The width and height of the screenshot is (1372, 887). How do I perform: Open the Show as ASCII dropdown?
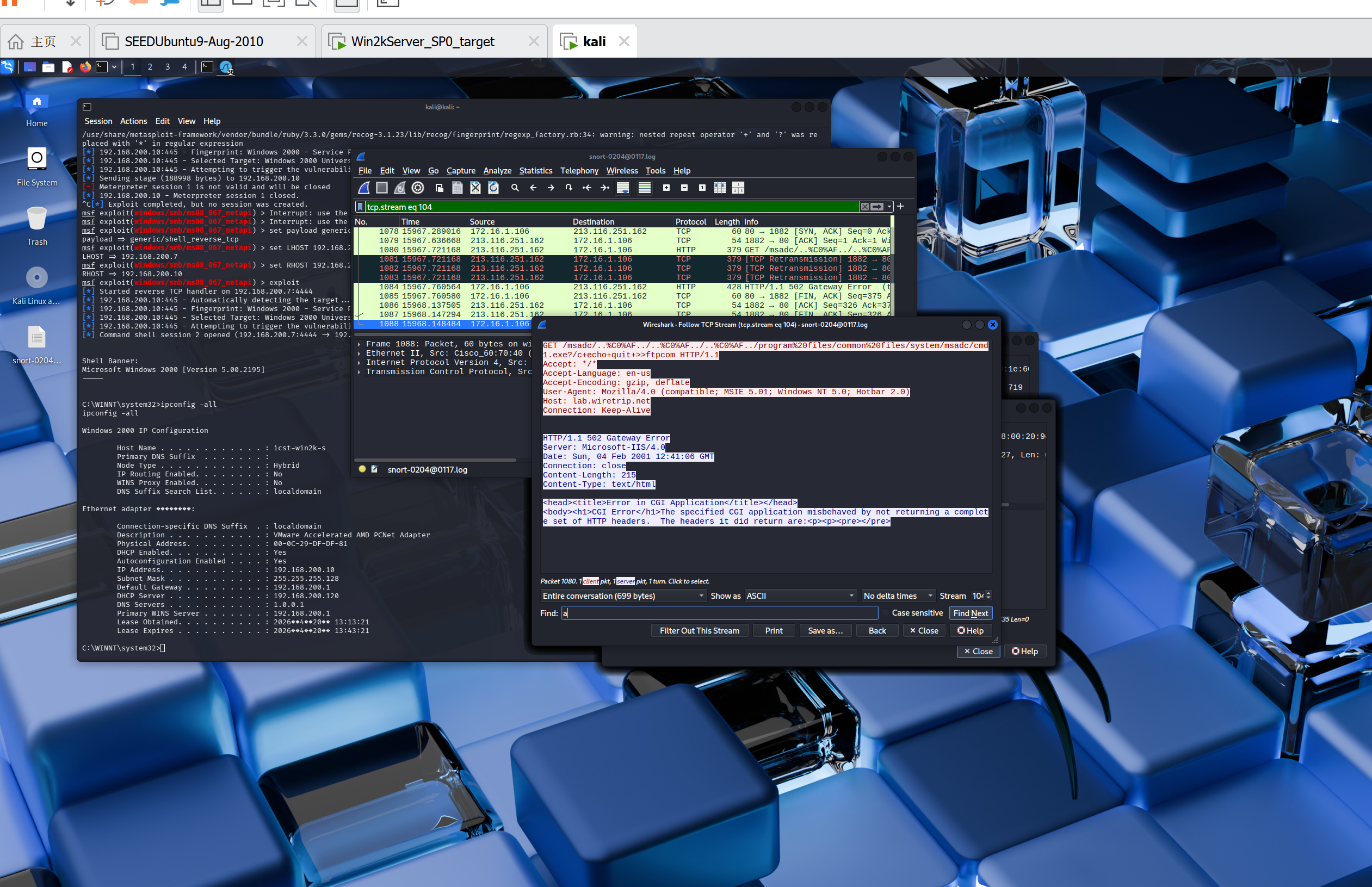coord(800,596)
